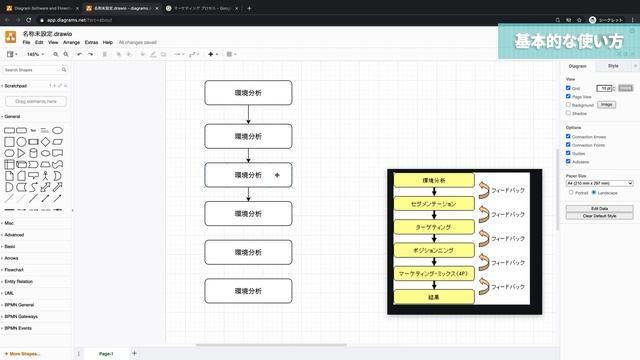Toggle the Guides checkbox
Viewport: 640px width, 360px height.
click(568, 153)
